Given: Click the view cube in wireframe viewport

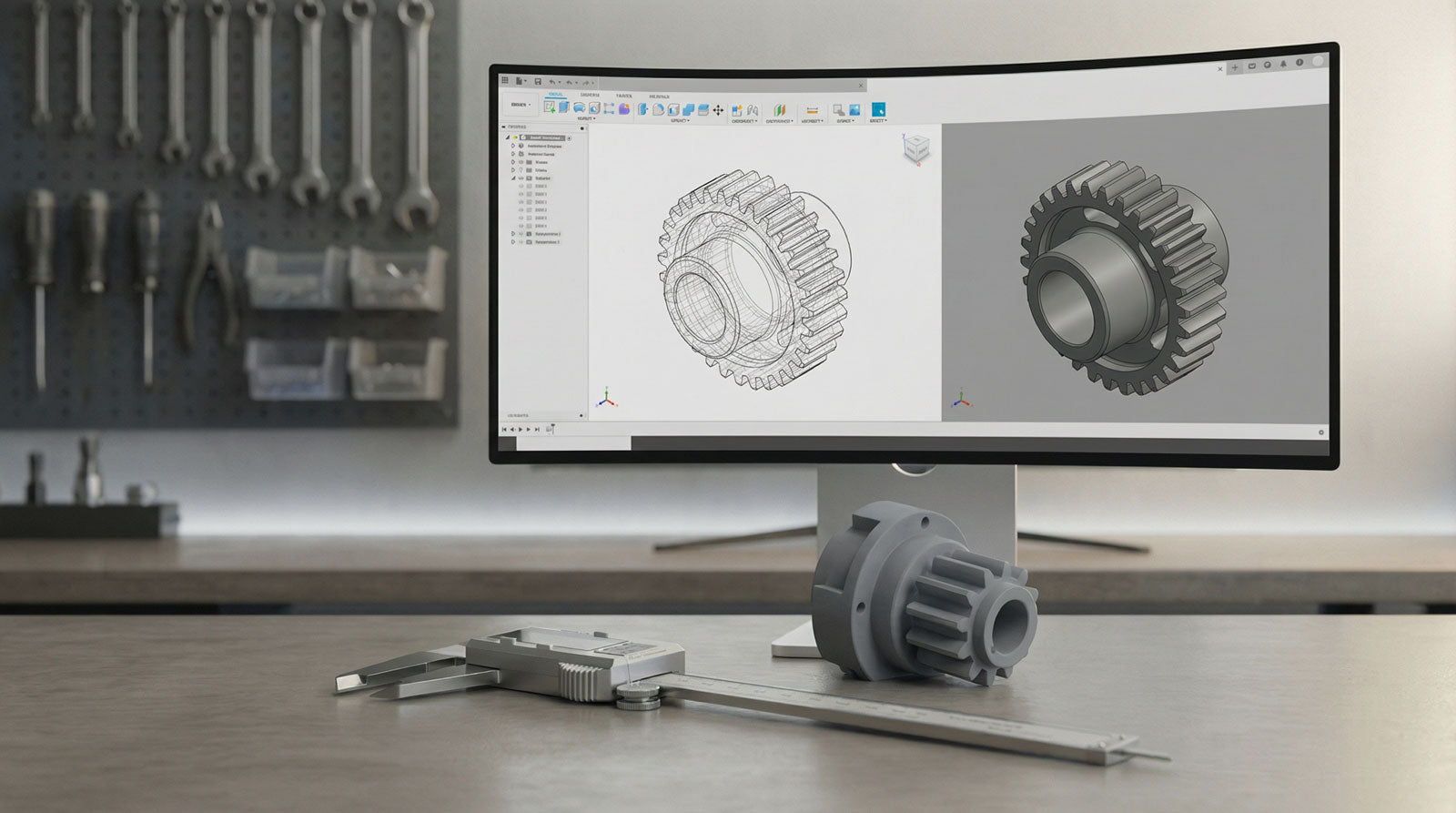Looking at the screenshot, I should click(917, 147).
